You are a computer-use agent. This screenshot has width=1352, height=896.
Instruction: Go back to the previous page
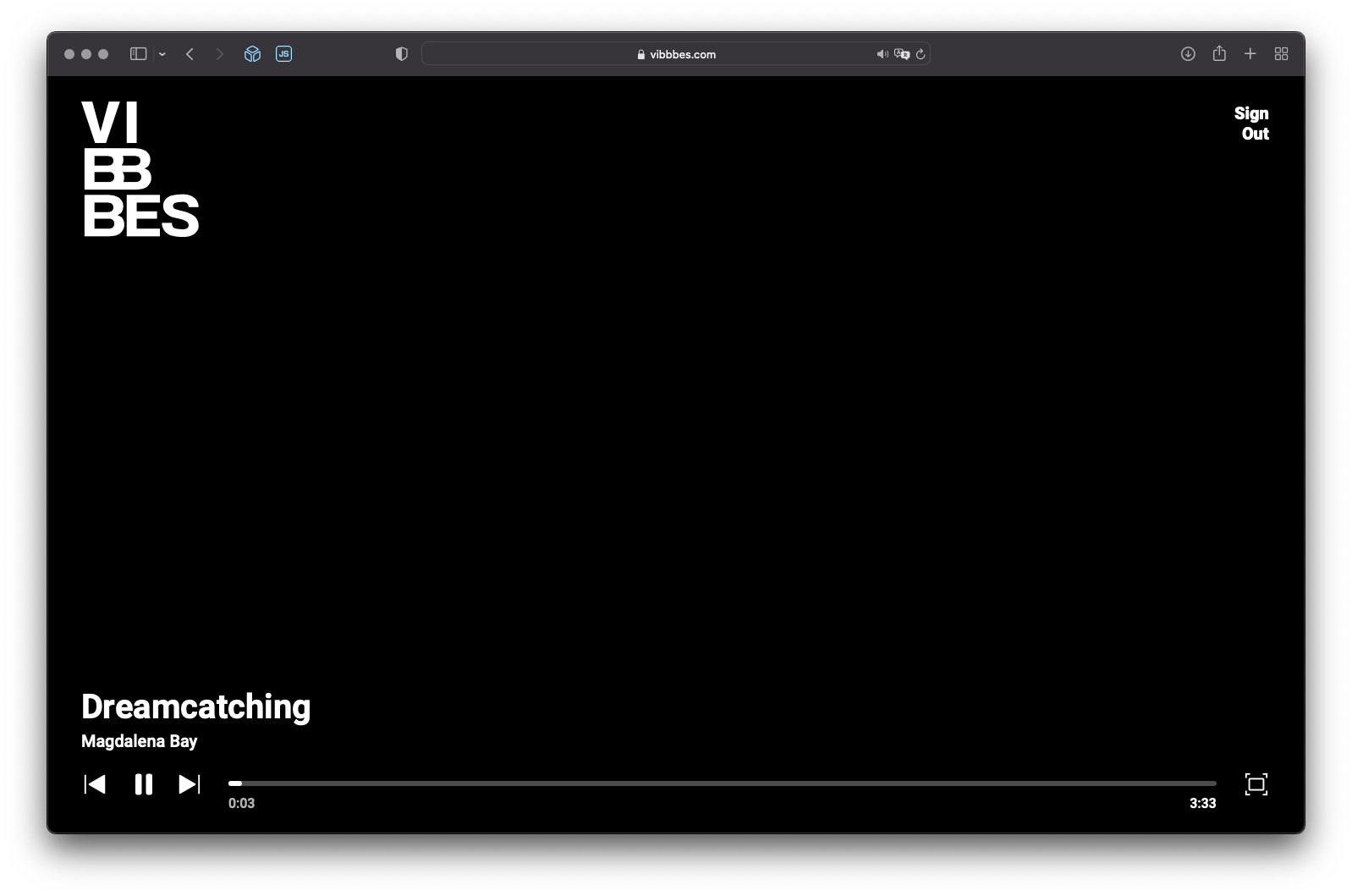tap(190, 54)
